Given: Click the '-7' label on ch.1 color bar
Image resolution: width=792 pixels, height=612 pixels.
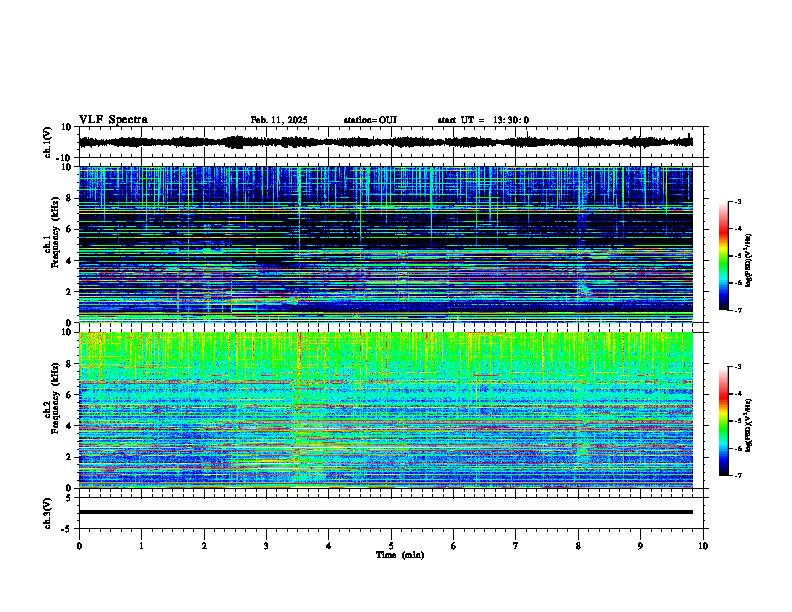Looking at the screenshot, I should 738,310.
